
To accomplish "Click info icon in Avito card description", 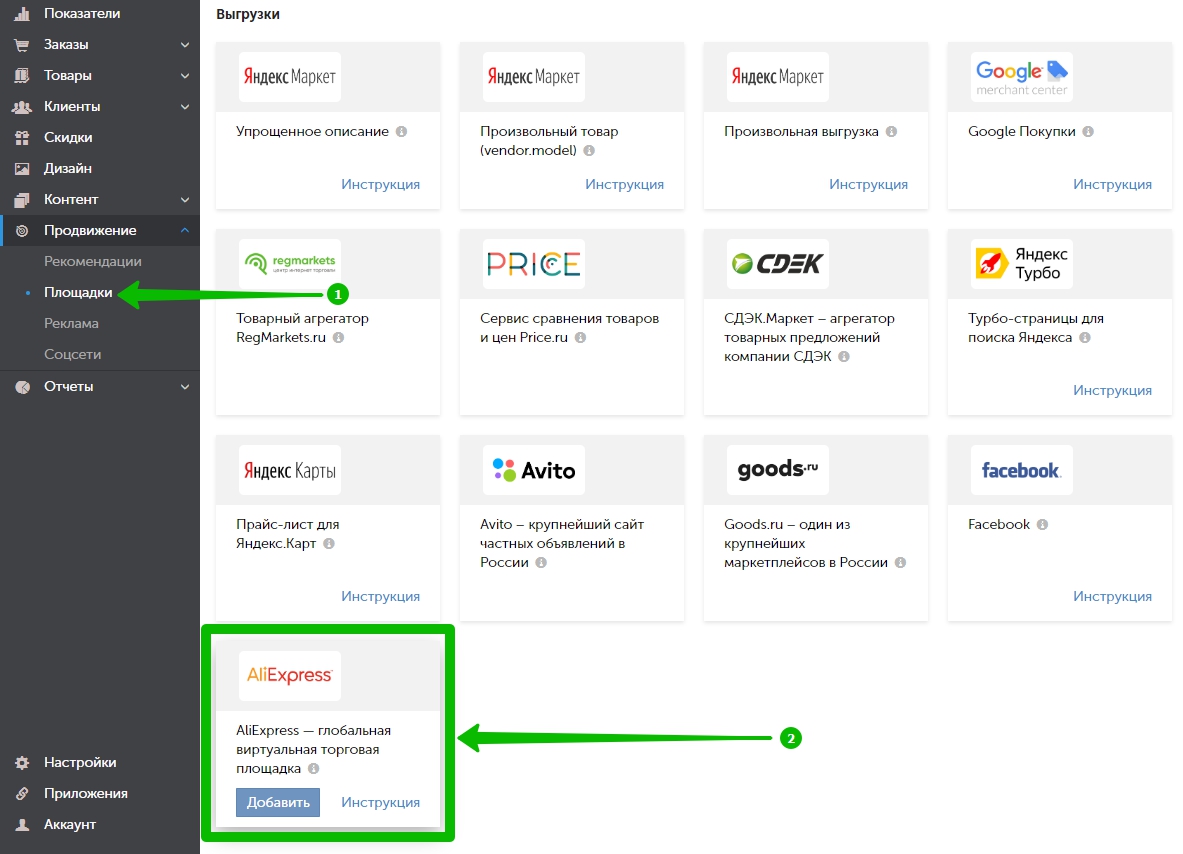I will pyautogui.click(x=541, y=562).
